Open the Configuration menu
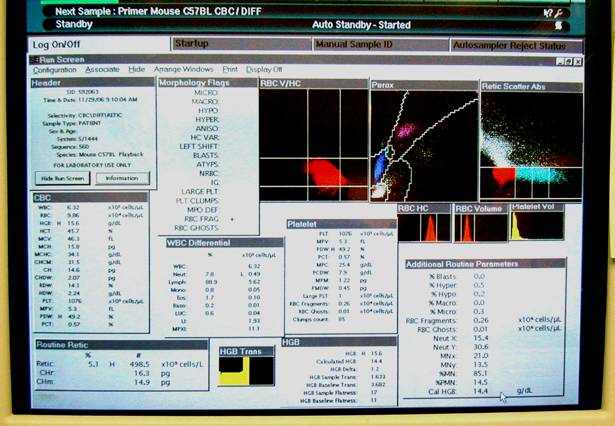This screenshot has height=426, width=615. click(53, 70)
